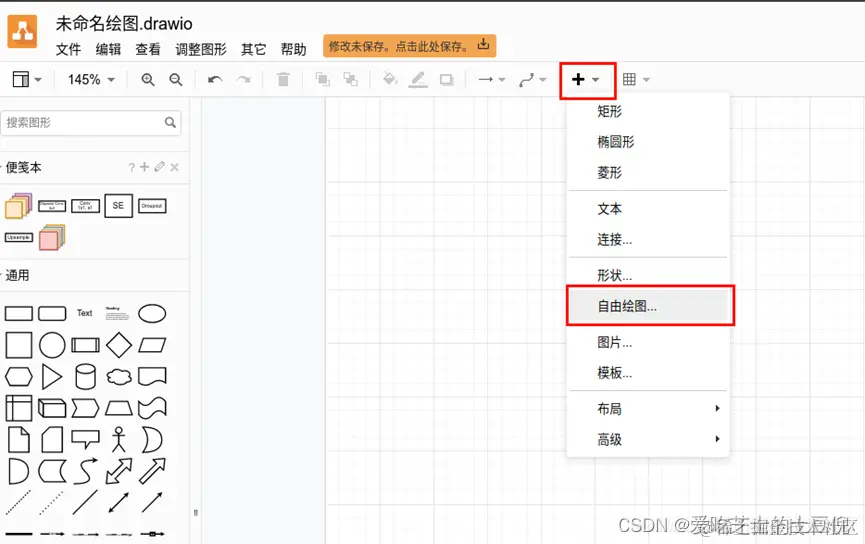Select the actor stick figure shape

(119, 440)
